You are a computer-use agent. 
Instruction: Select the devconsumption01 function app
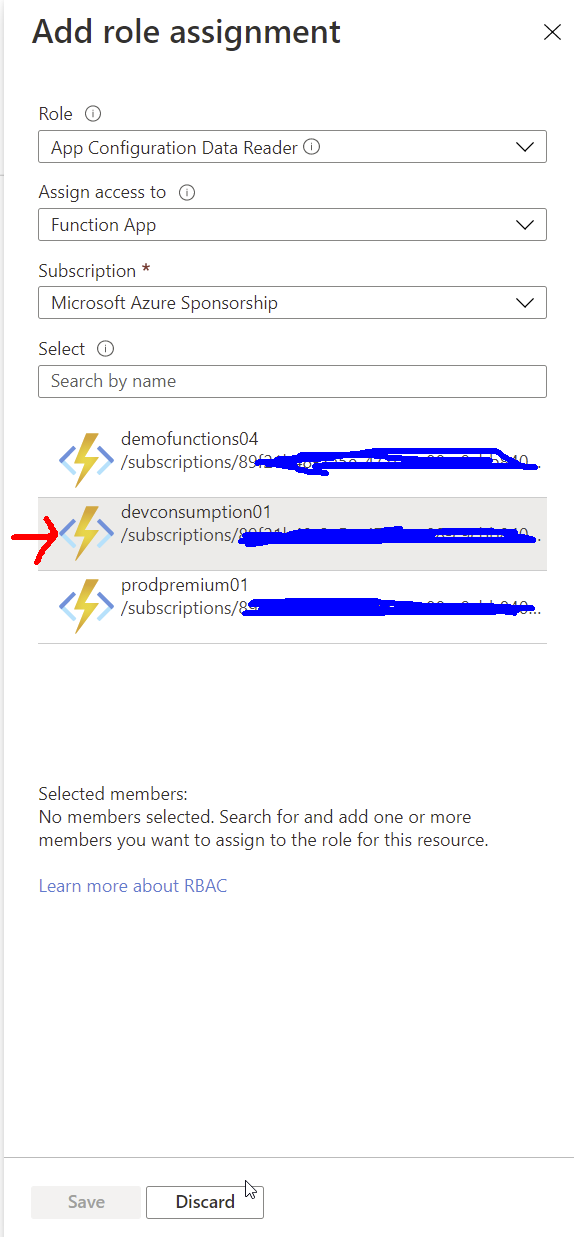pyautogui.click(x=292, y=533)
